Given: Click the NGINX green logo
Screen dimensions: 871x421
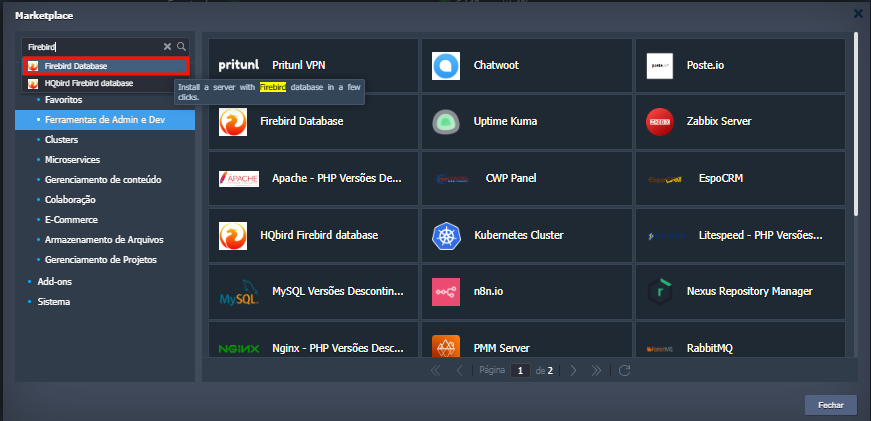Looking at the screenshot, I should (x=239, y=349).
